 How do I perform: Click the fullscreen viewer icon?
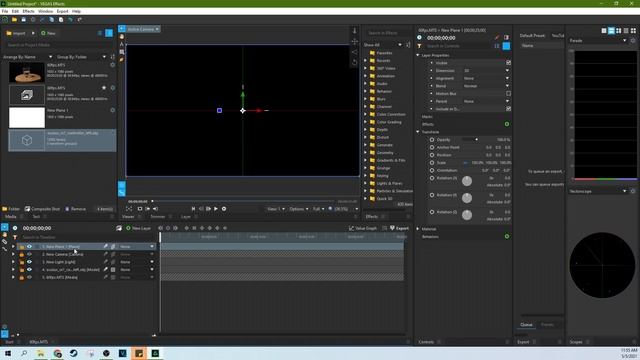click(129, 209)
